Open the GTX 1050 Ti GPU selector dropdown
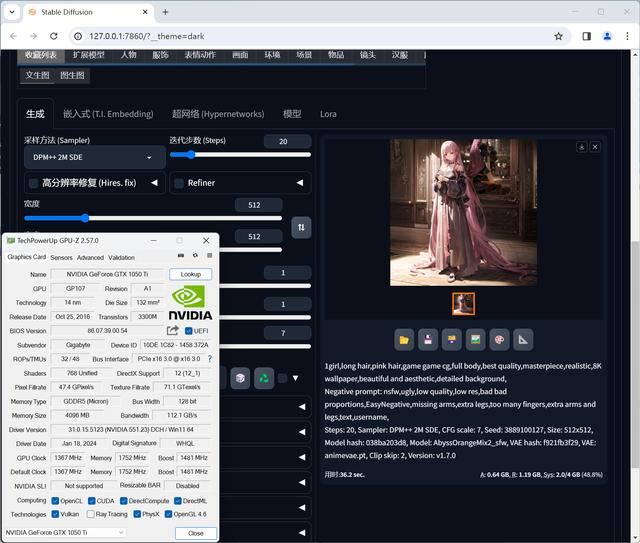 click(64, 532)
